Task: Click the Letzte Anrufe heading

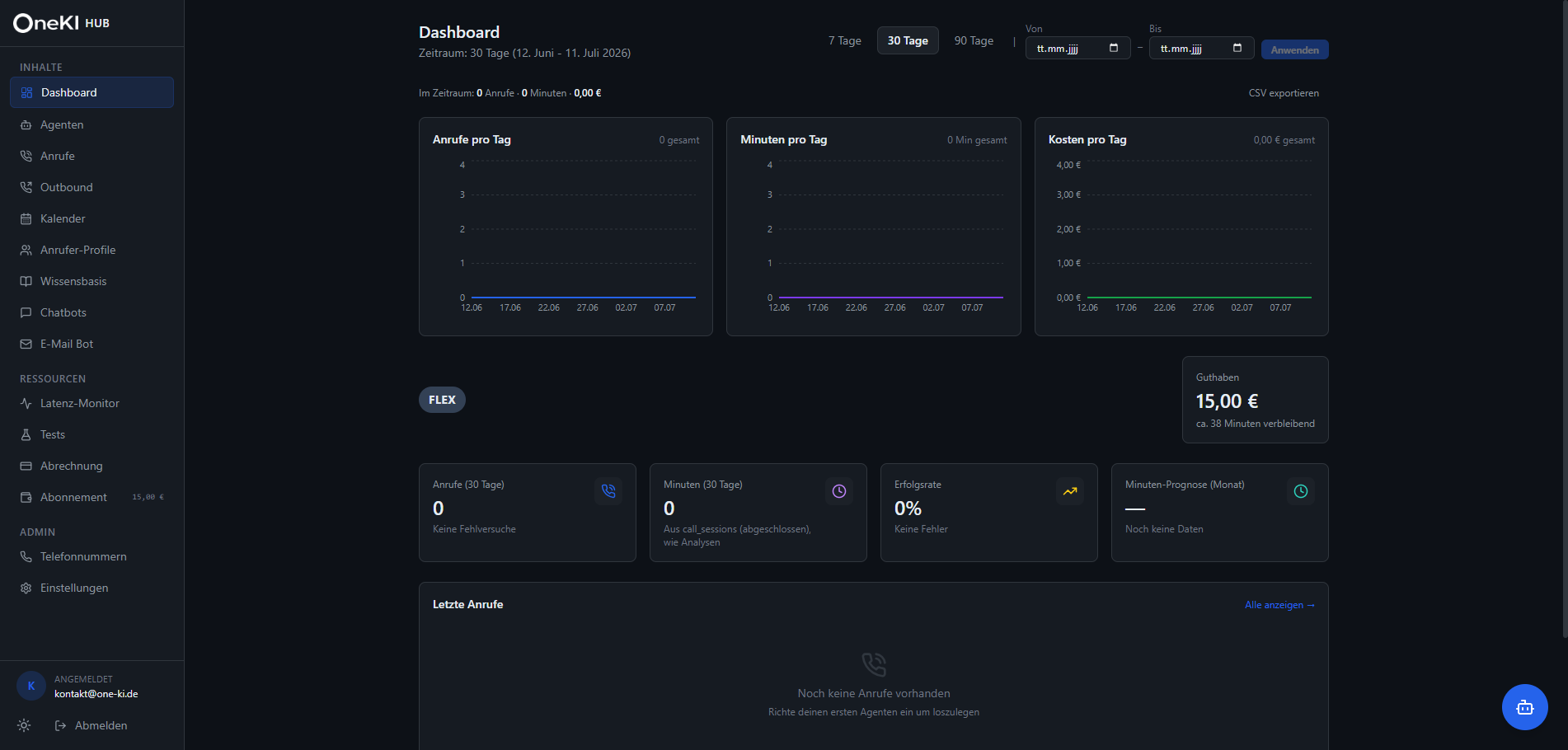Action: (467, 604)
